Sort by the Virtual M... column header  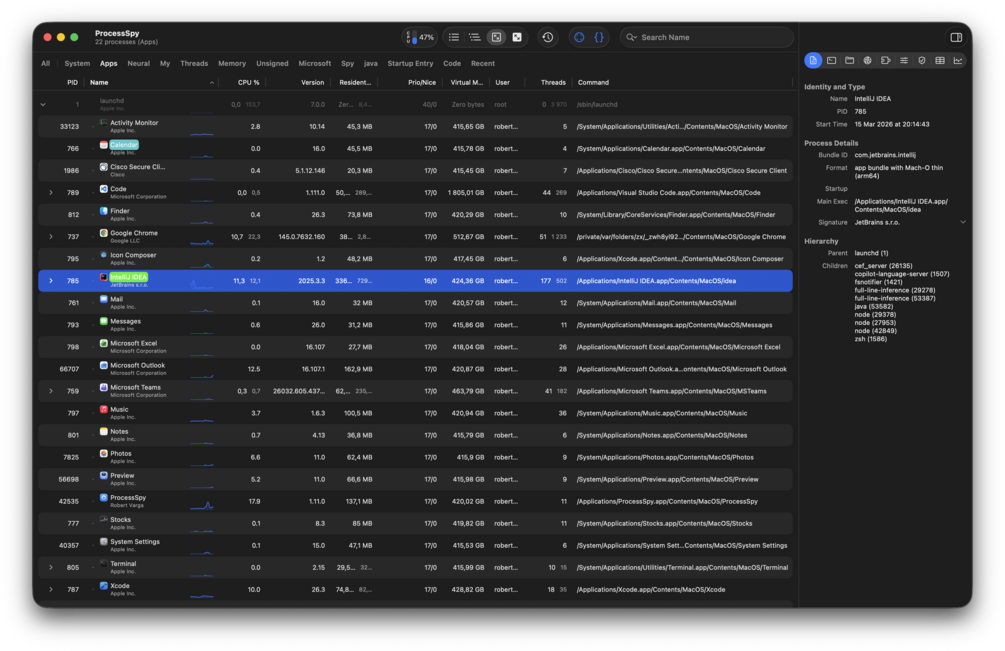[x=467, y=83]
